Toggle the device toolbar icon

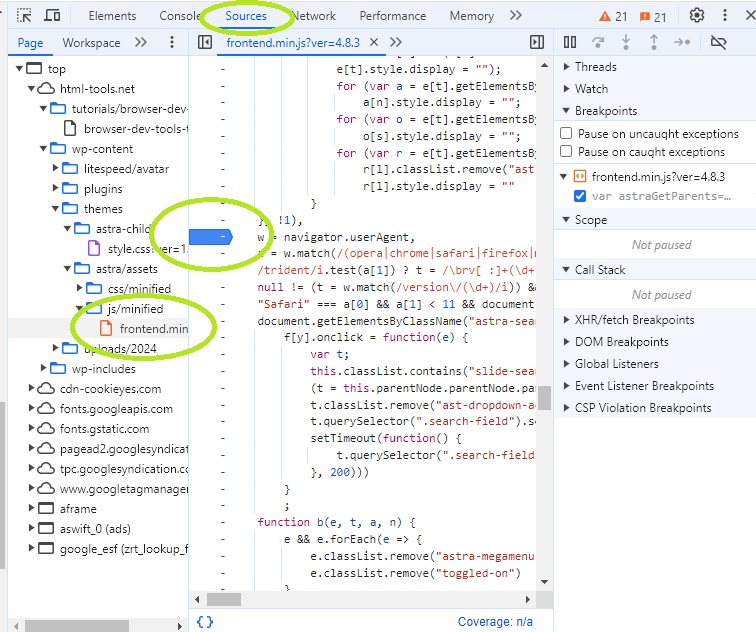(52, 15)
